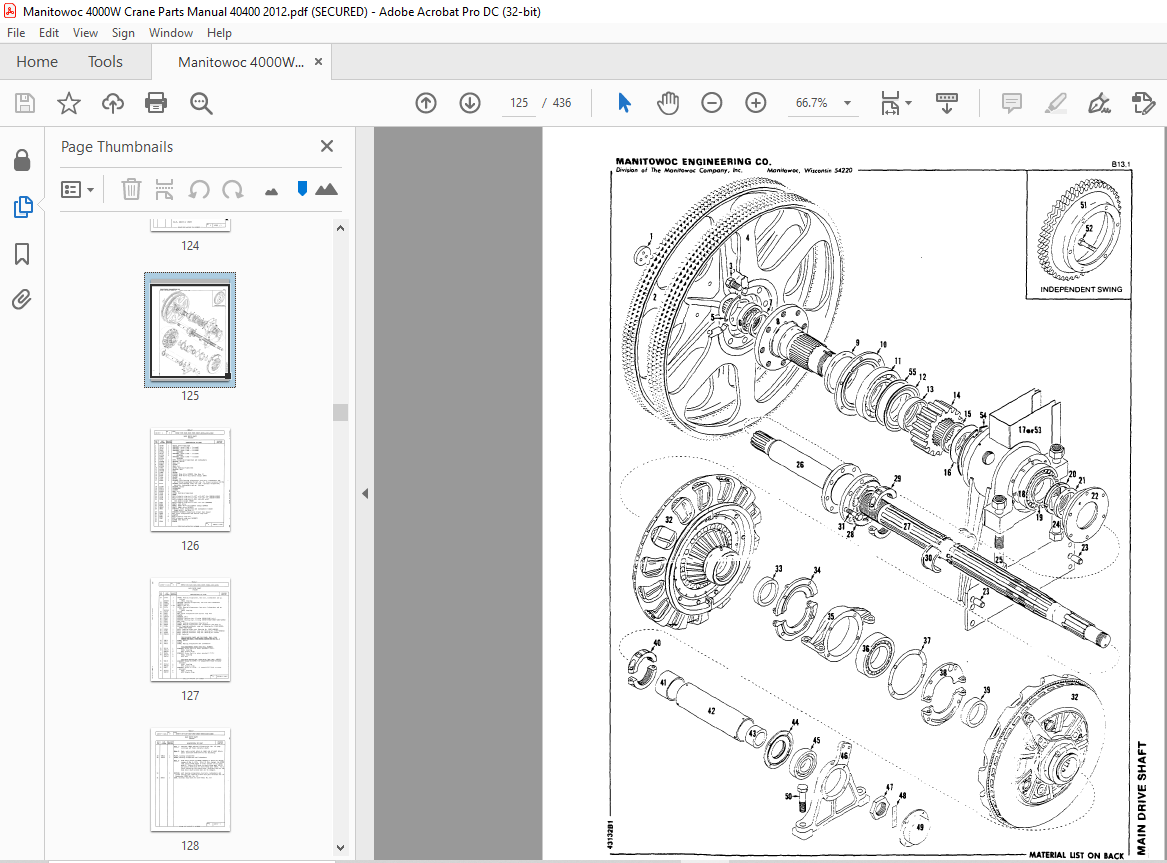Switch to the Tools tab
This screenshot has height=863, width=1167.
(105, 62)
